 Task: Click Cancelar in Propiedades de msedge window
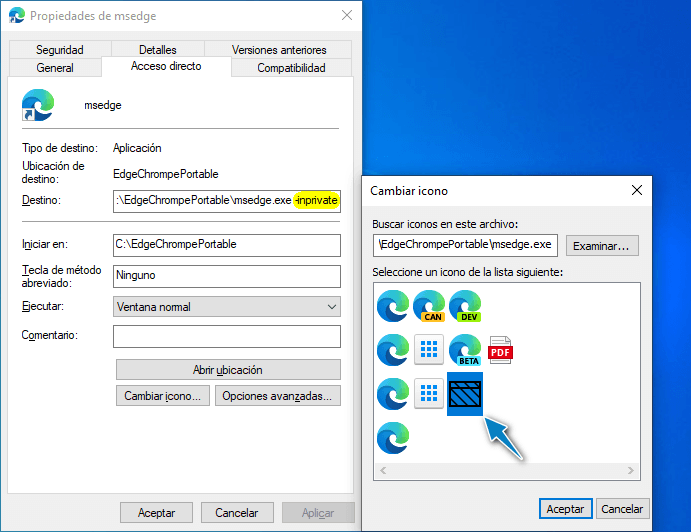click(237, 513)
